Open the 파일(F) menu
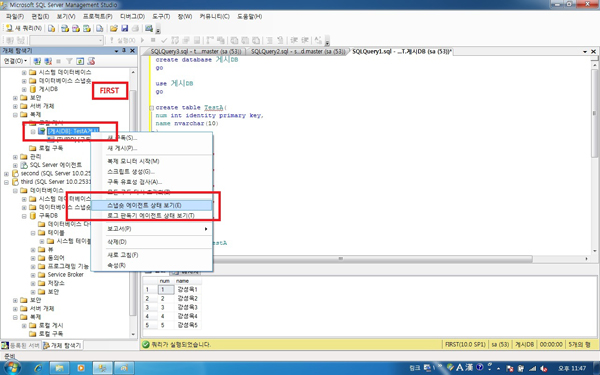The height and width of the screenshot is (375, 600). (x=15, y=16)
